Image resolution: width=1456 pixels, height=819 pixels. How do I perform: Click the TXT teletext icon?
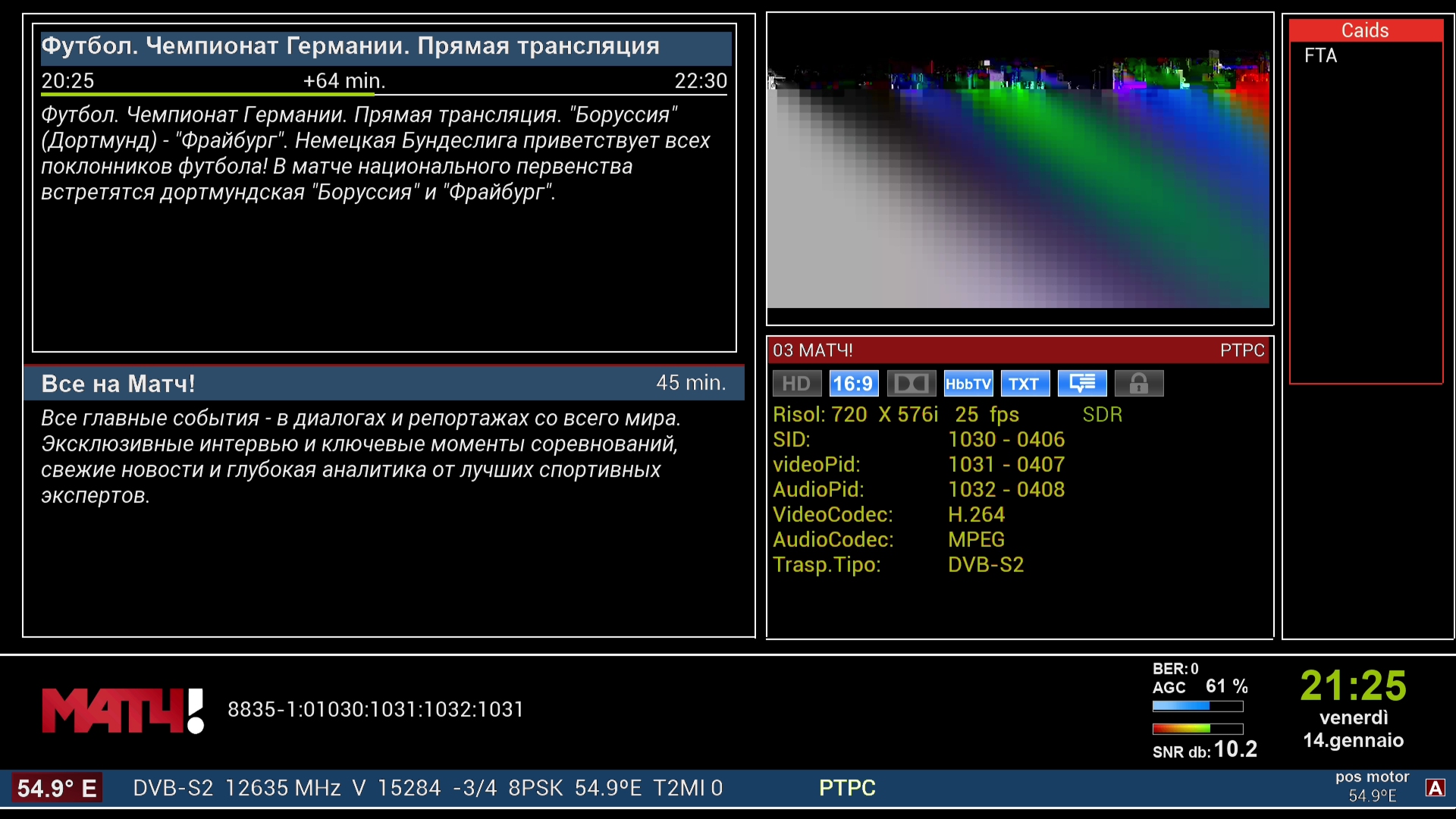tap(1025, 384)
